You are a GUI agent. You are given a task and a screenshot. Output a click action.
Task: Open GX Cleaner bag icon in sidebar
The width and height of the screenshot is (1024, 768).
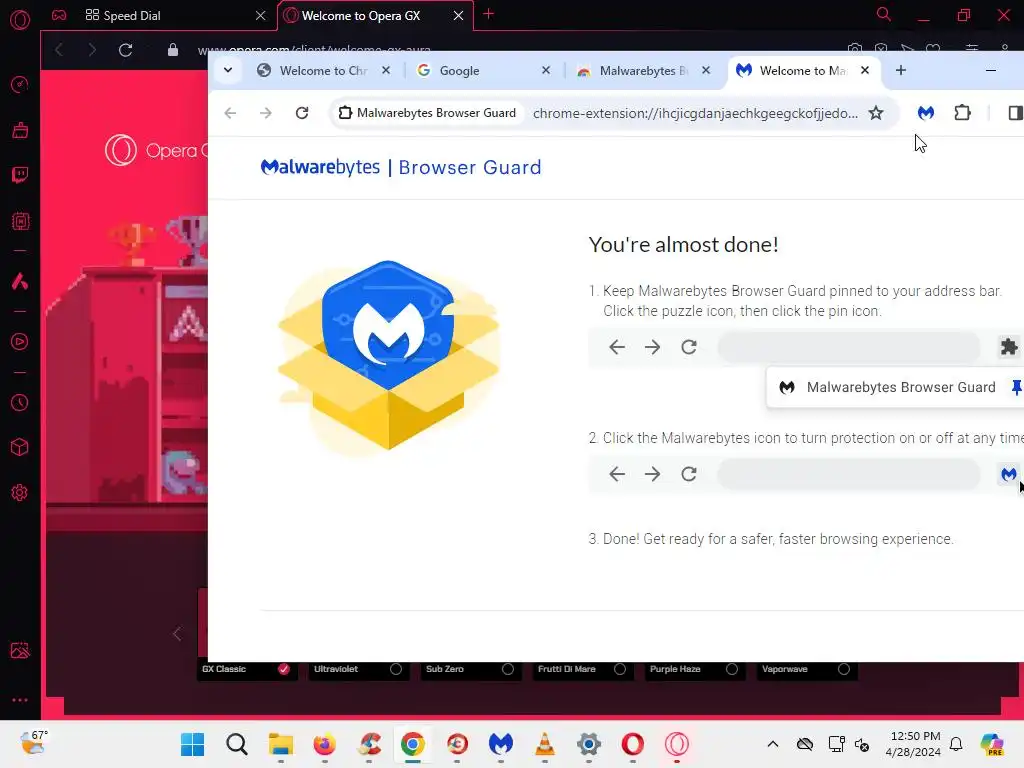click(x=20, y=130)
